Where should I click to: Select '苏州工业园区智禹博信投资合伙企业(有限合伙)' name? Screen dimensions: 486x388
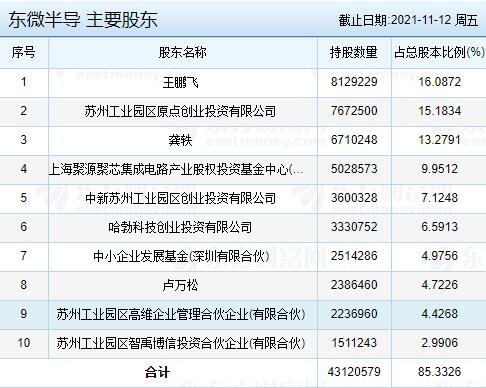pos(181,343)
